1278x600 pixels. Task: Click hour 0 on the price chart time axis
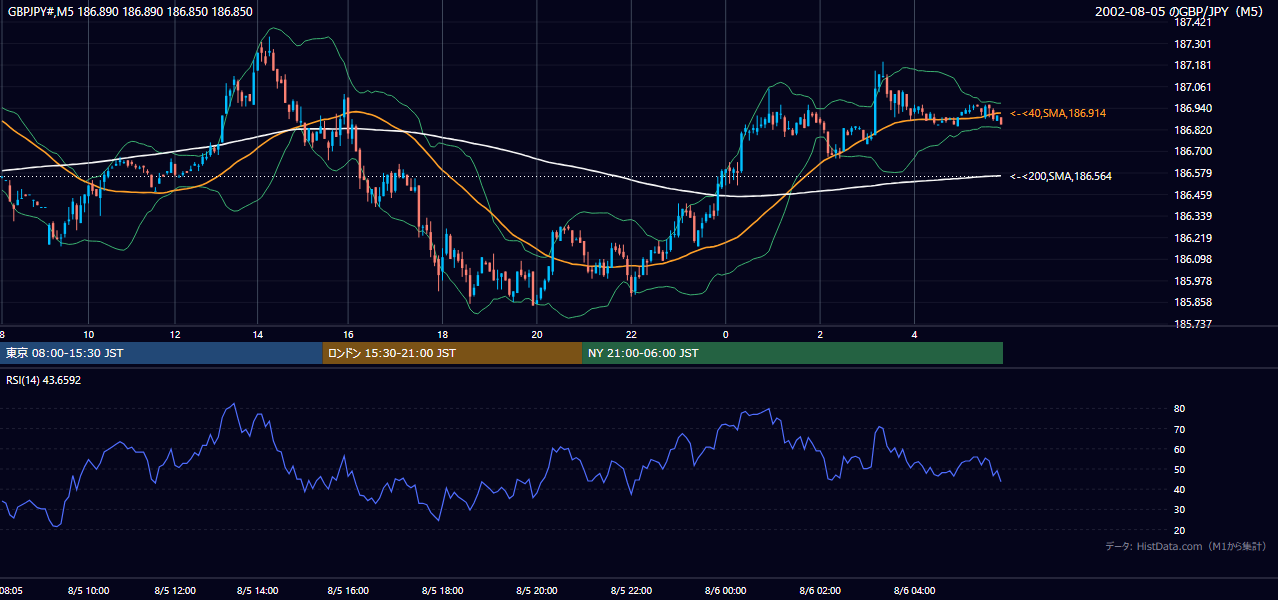pyautogui.click(x=725, y=334)
